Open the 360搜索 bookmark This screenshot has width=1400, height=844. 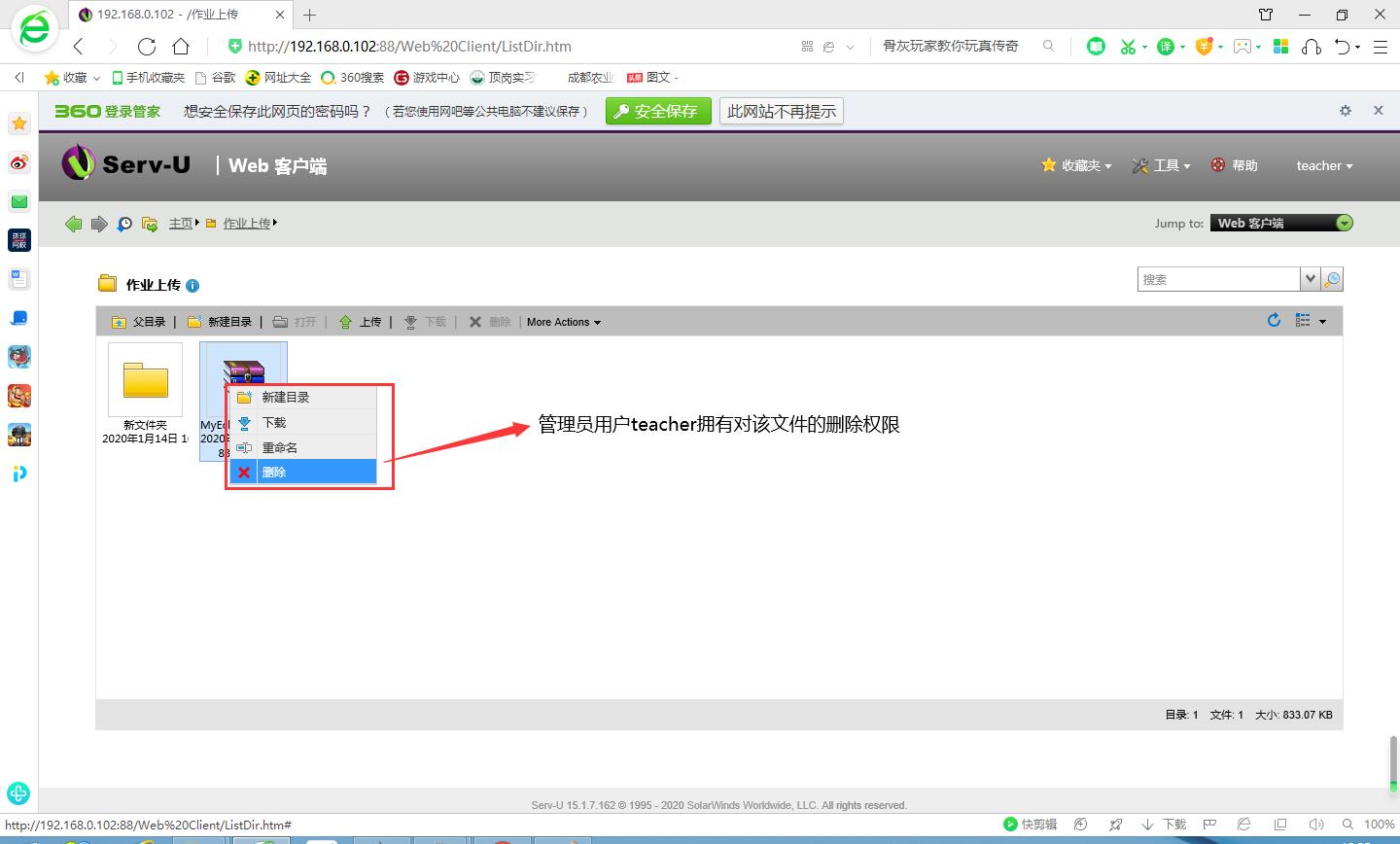[x=352, y=77]
